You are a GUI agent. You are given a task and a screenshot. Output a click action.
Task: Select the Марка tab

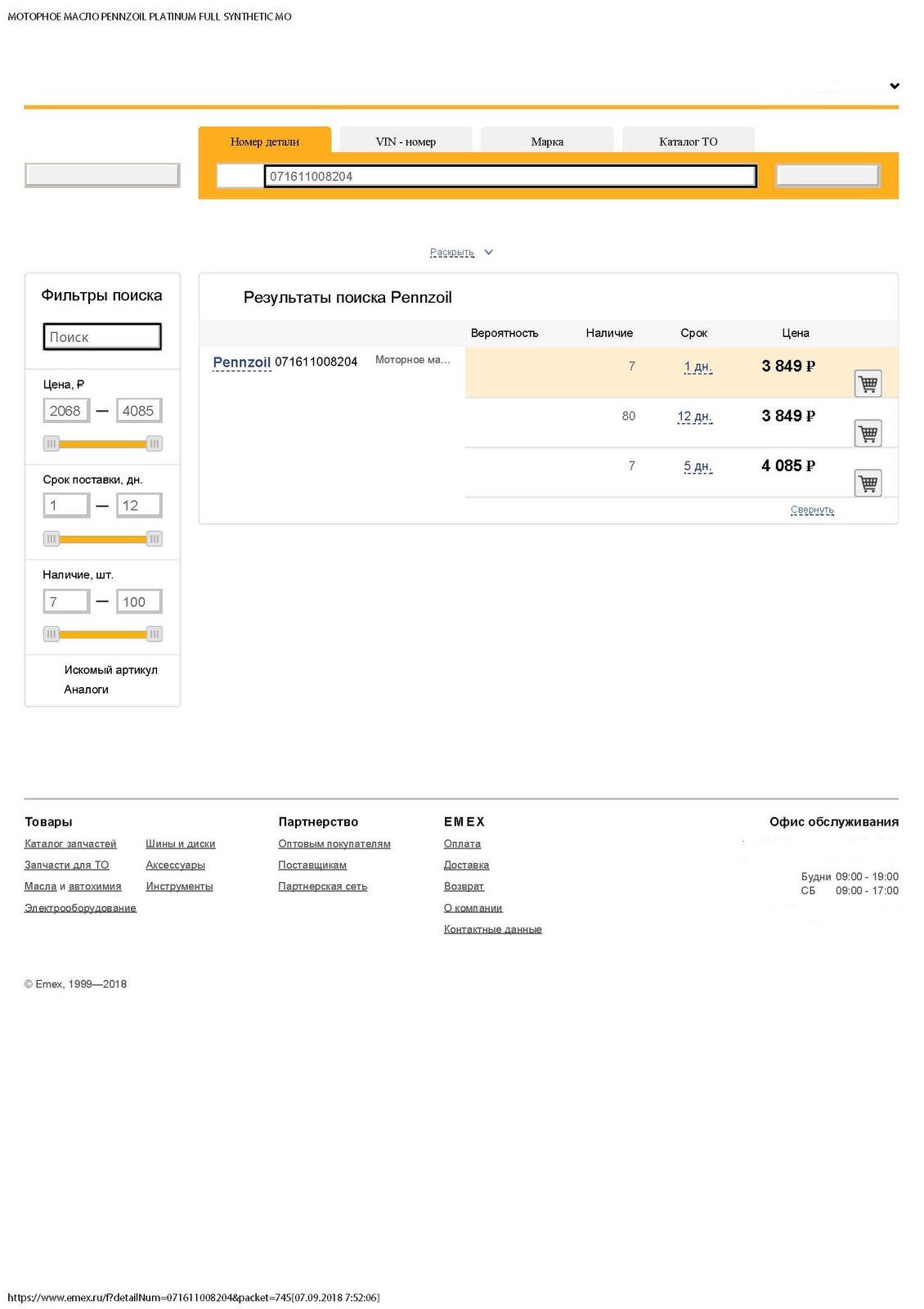click(x=547, y=141)
